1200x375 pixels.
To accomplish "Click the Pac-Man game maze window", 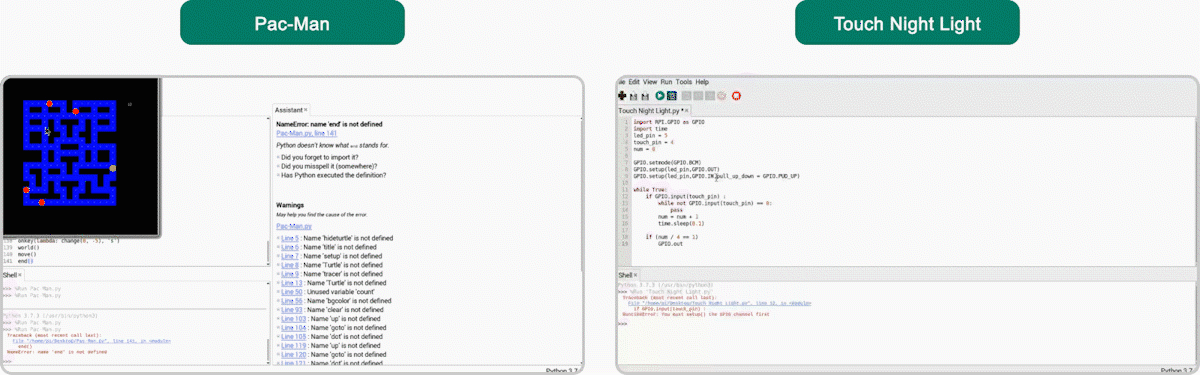I will [80, 157].
